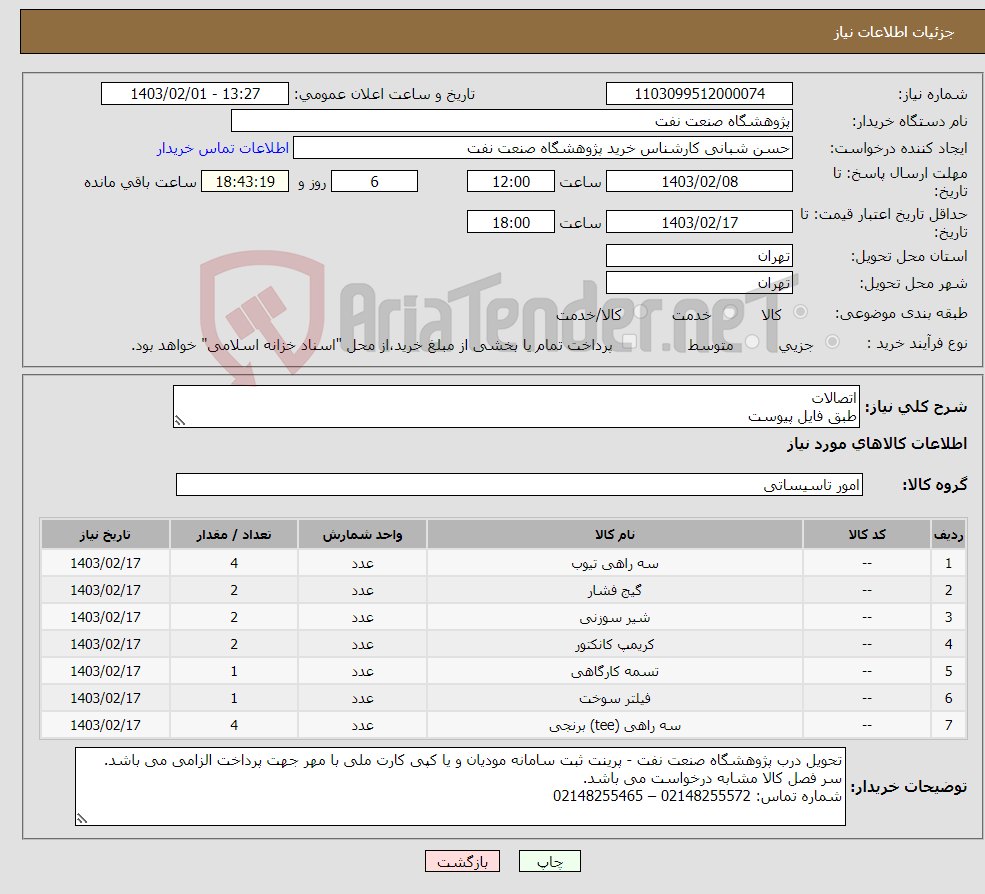Click the اطلاعات کالاهای مورد نیاز heading
Image resolution: width=985 pixels, height=894 pixels.
[877, 444]
